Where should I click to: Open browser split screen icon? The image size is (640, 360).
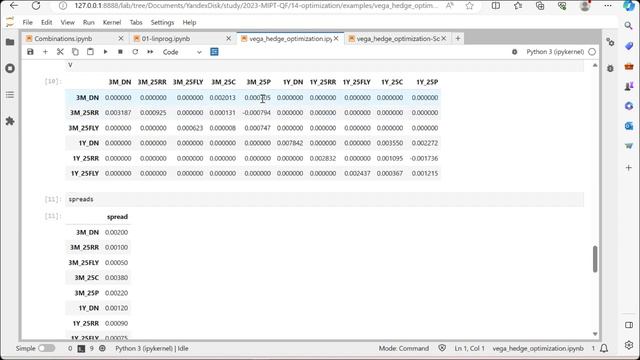click(x=496, y=6)
